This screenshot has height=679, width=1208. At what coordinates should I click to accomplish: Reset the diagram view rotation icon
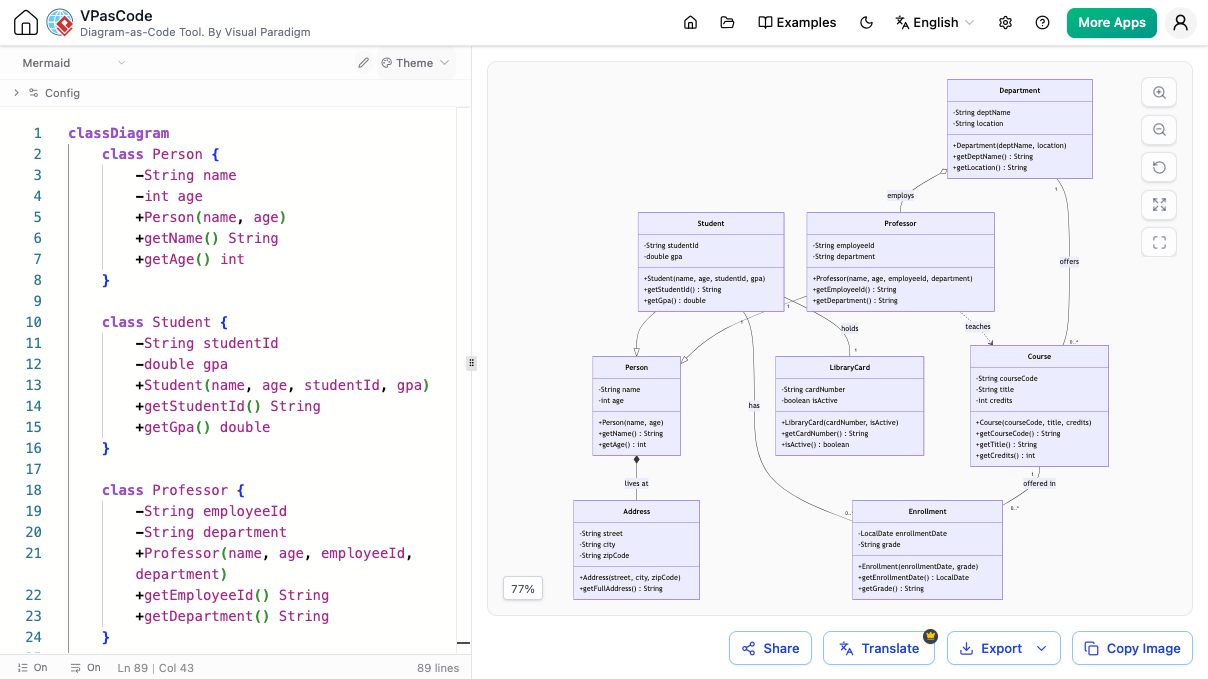(x=1159, y=167)
